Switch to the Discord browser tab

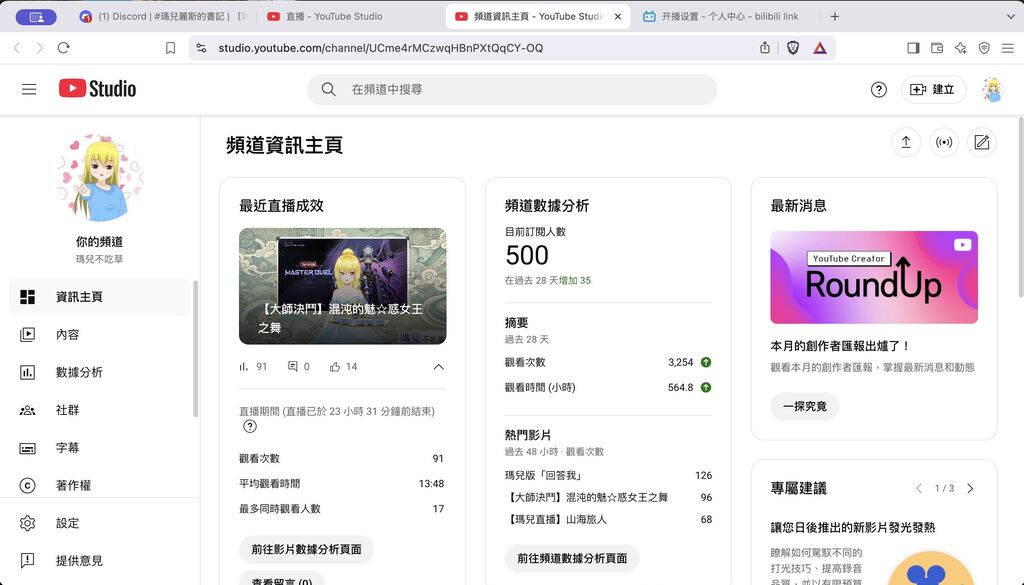(x=163, y=16)
